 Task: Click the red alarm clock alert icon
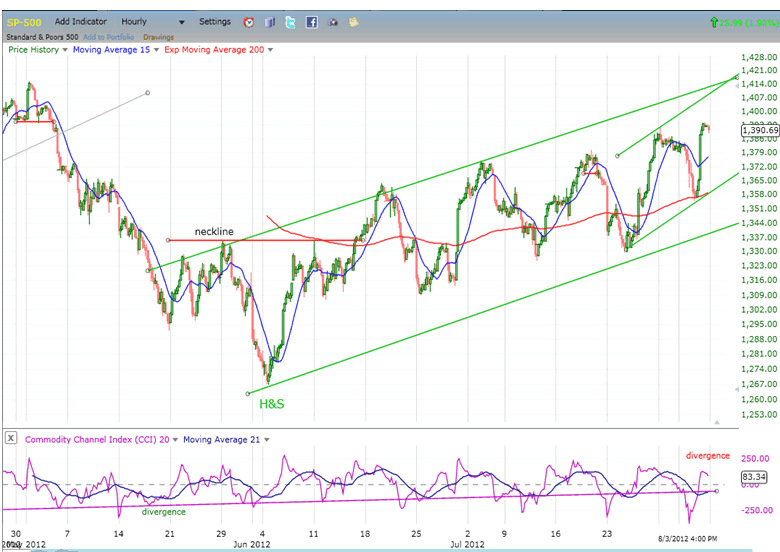(x=249, y=22)
